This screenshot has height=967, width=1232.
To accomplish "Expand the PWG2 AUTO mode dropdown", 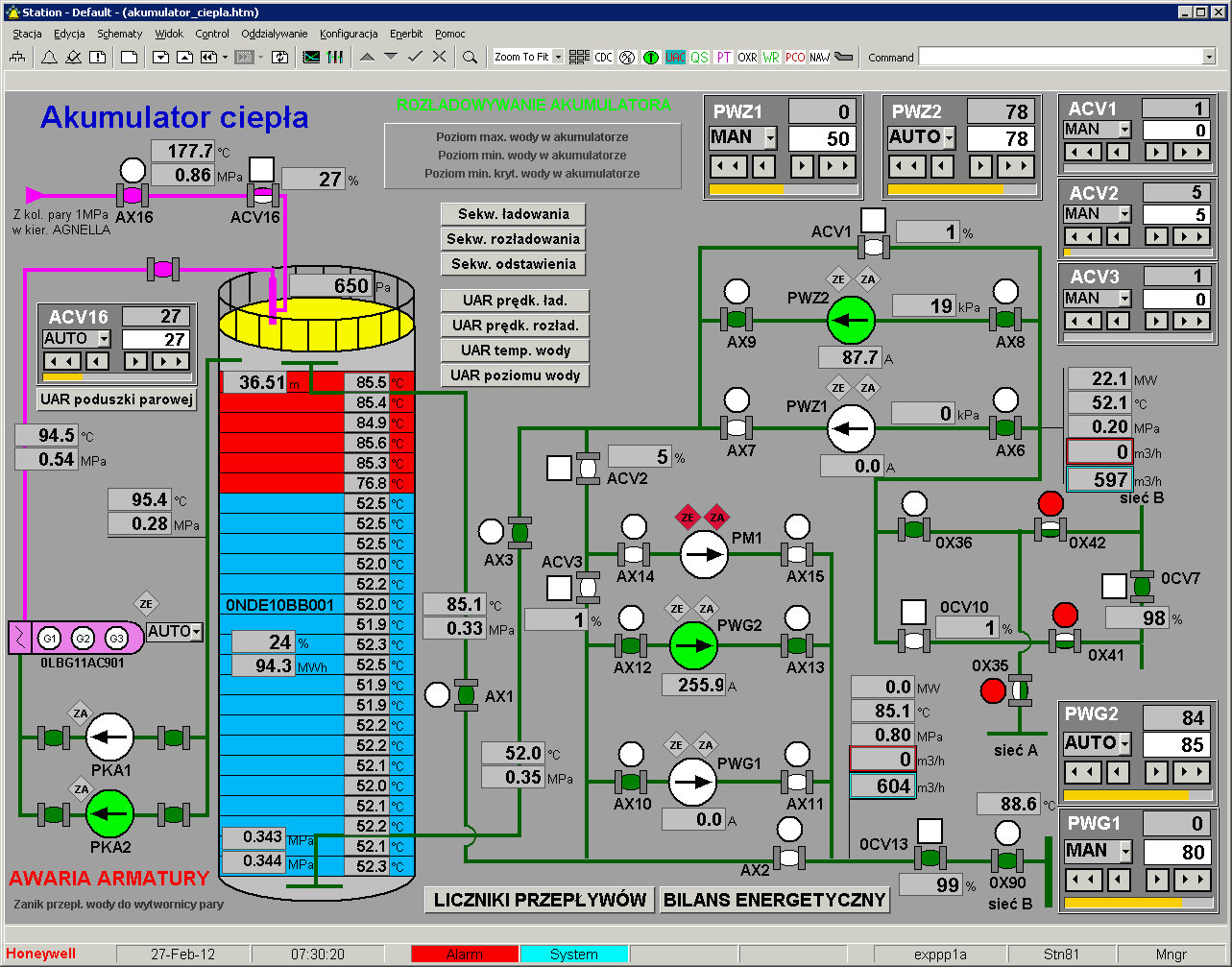I will click(1125, 743).
